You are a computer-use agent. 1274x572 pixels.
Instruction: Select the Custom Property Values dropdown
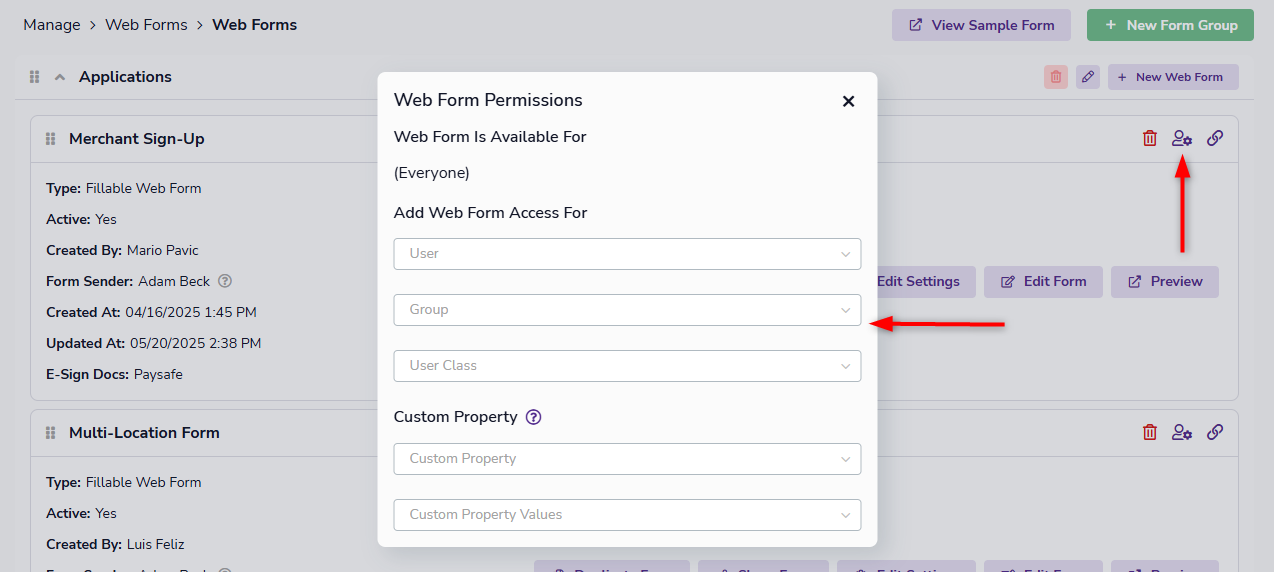(x=627, y=515)
